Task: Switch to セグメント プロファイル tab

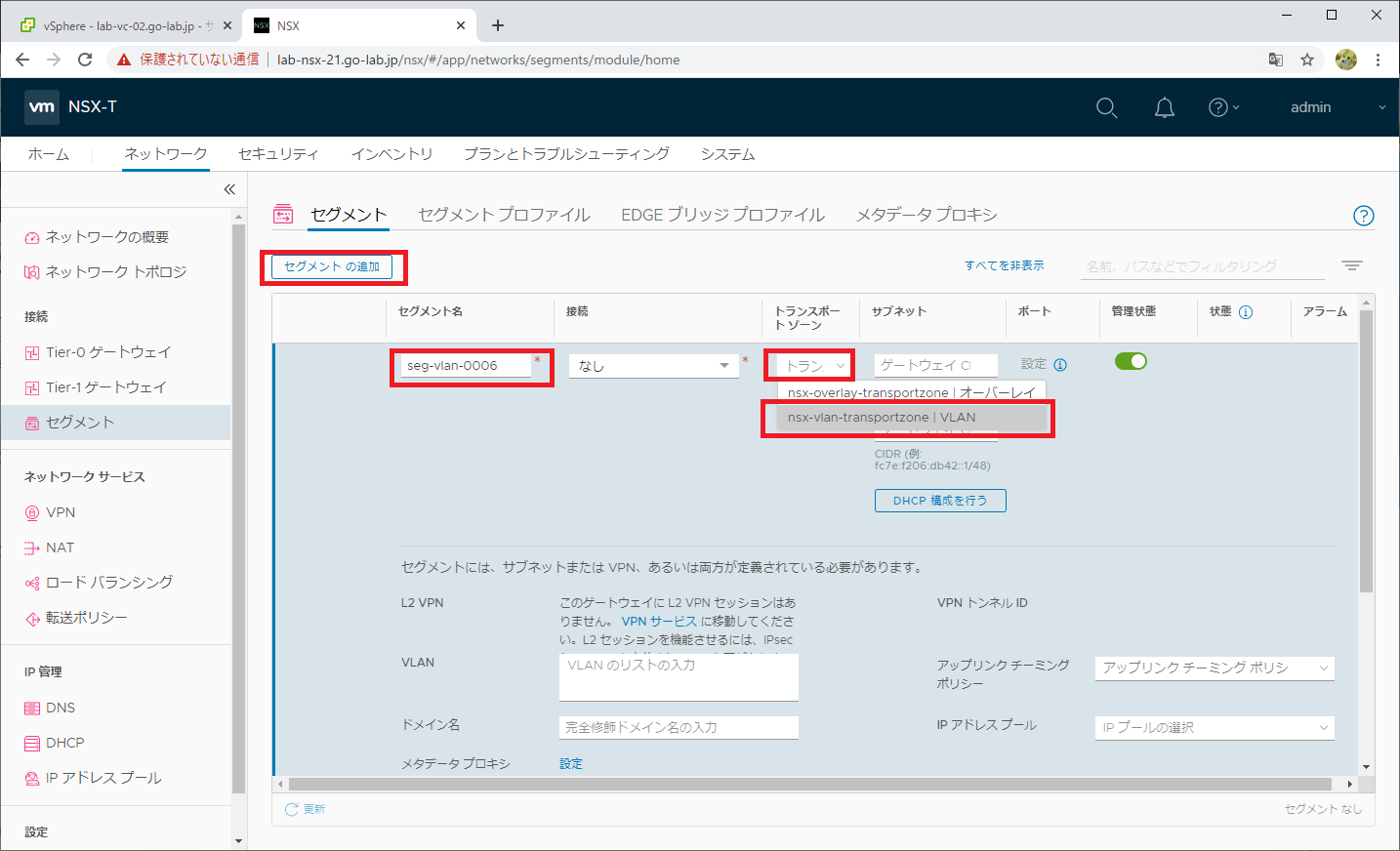Action: click(x=504, y=215)
